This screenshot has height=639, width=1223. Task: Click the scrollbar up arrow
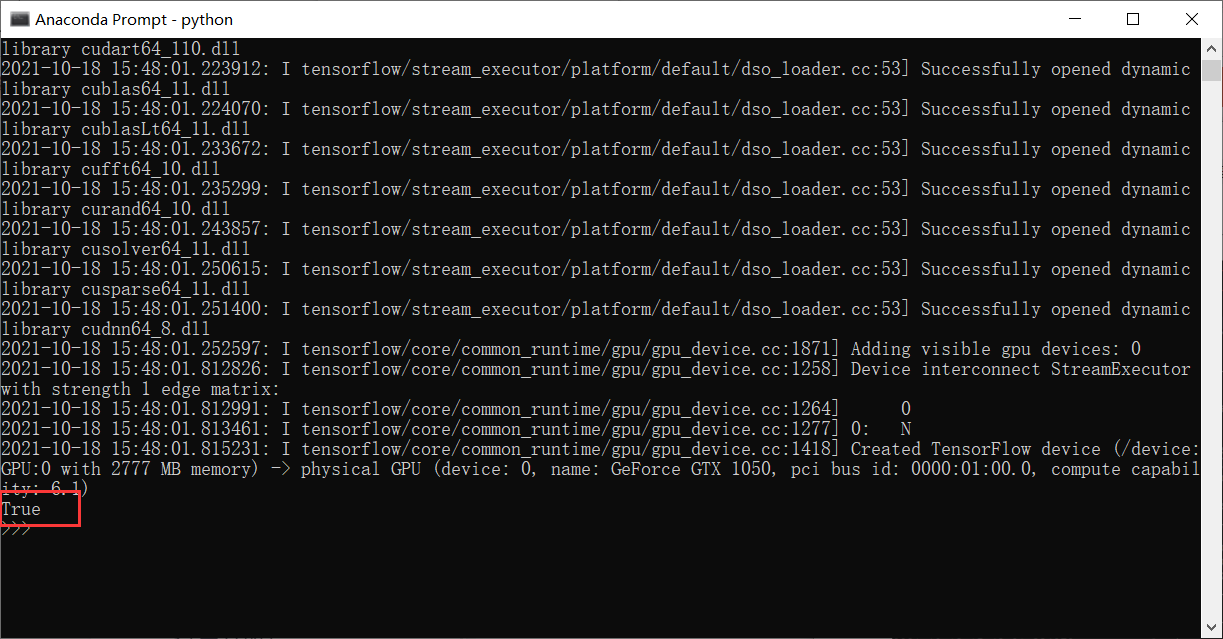click(x=1211, y=48)
